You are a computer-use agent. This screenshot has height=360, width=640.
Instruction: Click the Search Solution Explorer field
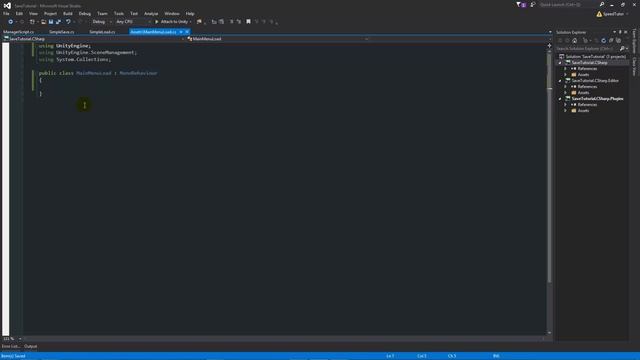[587, 49]
